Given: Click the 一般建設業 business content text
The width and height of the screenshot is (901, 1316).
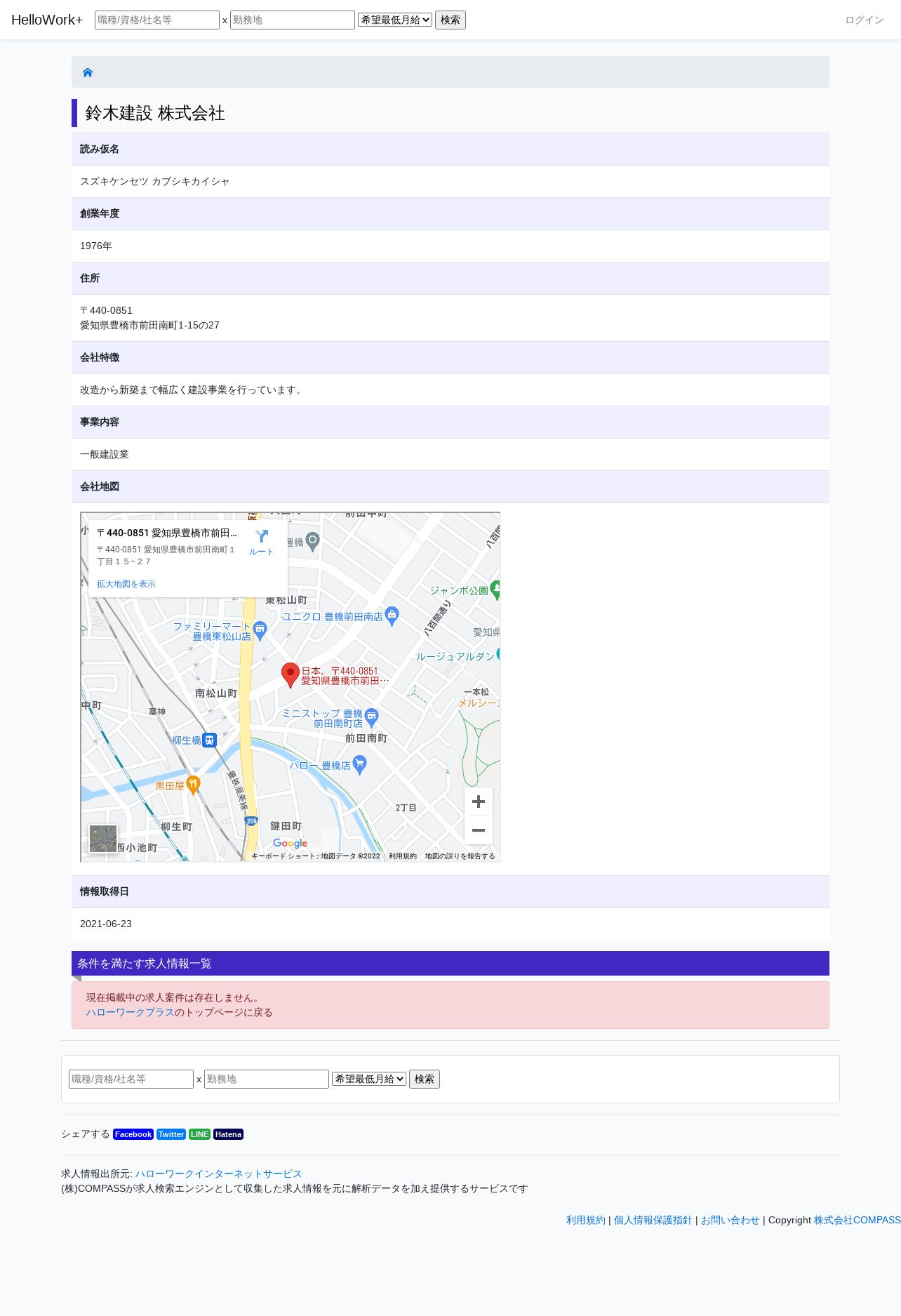Looking at the screenshot, I should [x=105, y=454].
